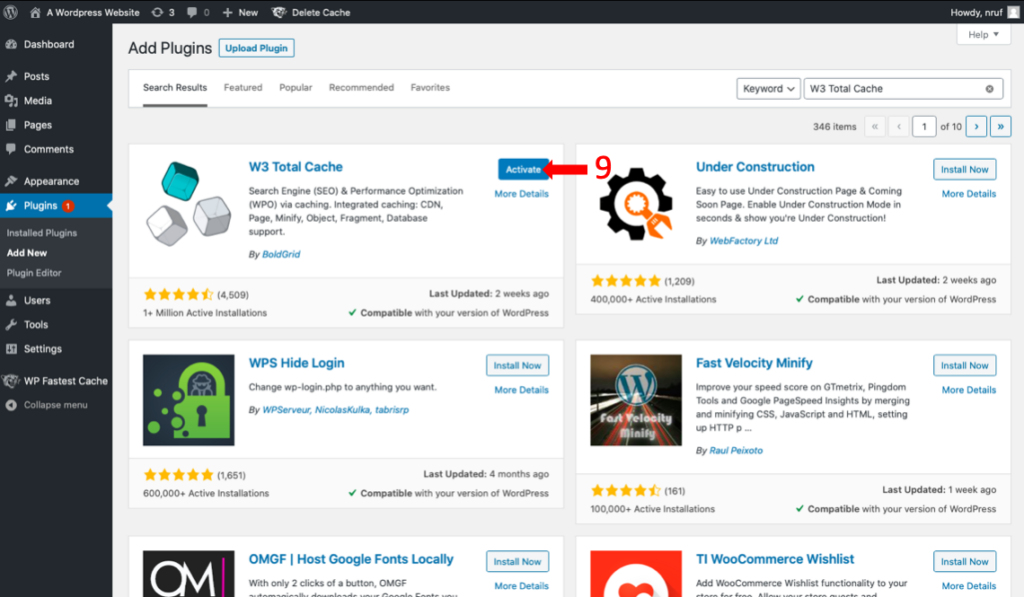1024x597 pixels.
Task: Open the WordPress logo menu
Action: tap(12, 12)
